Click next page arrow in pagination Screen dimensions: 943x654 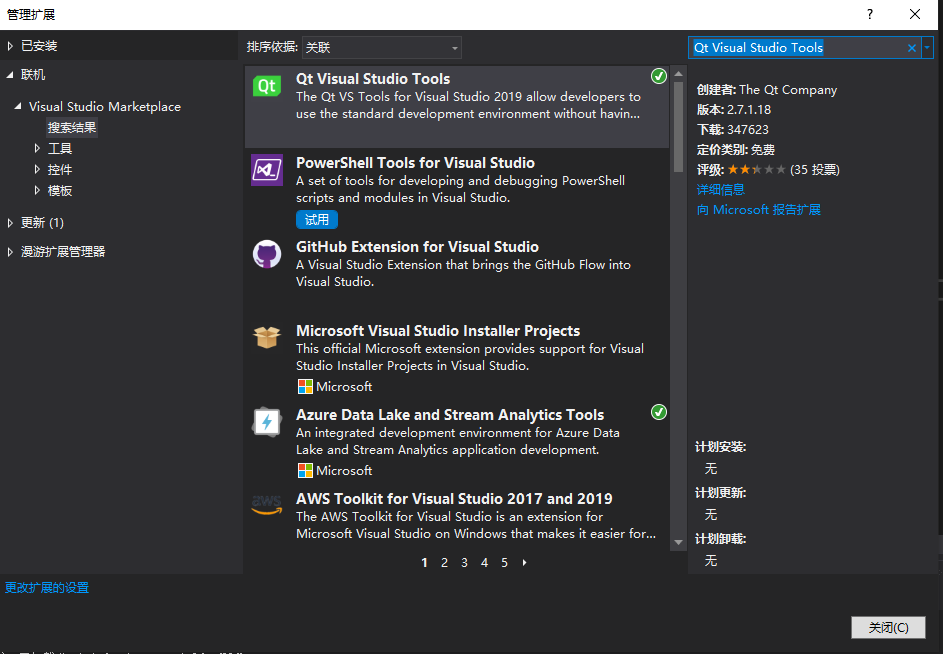tap(524, 563)
